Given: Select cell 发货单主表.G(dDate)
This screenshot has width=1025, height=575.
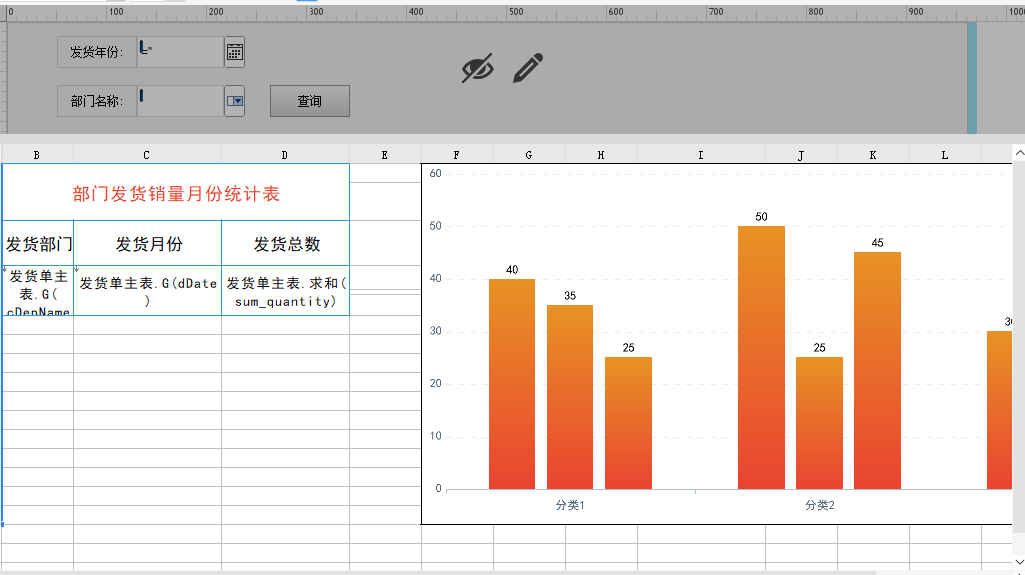Looking at the screenshot, I should click(148, 291).
